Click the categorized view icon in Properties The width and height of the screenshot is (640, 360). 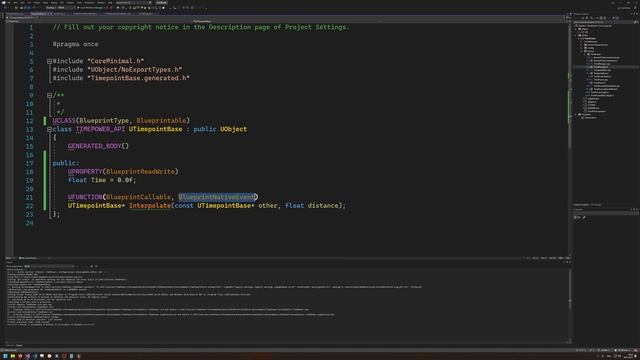tap(575, 218)
